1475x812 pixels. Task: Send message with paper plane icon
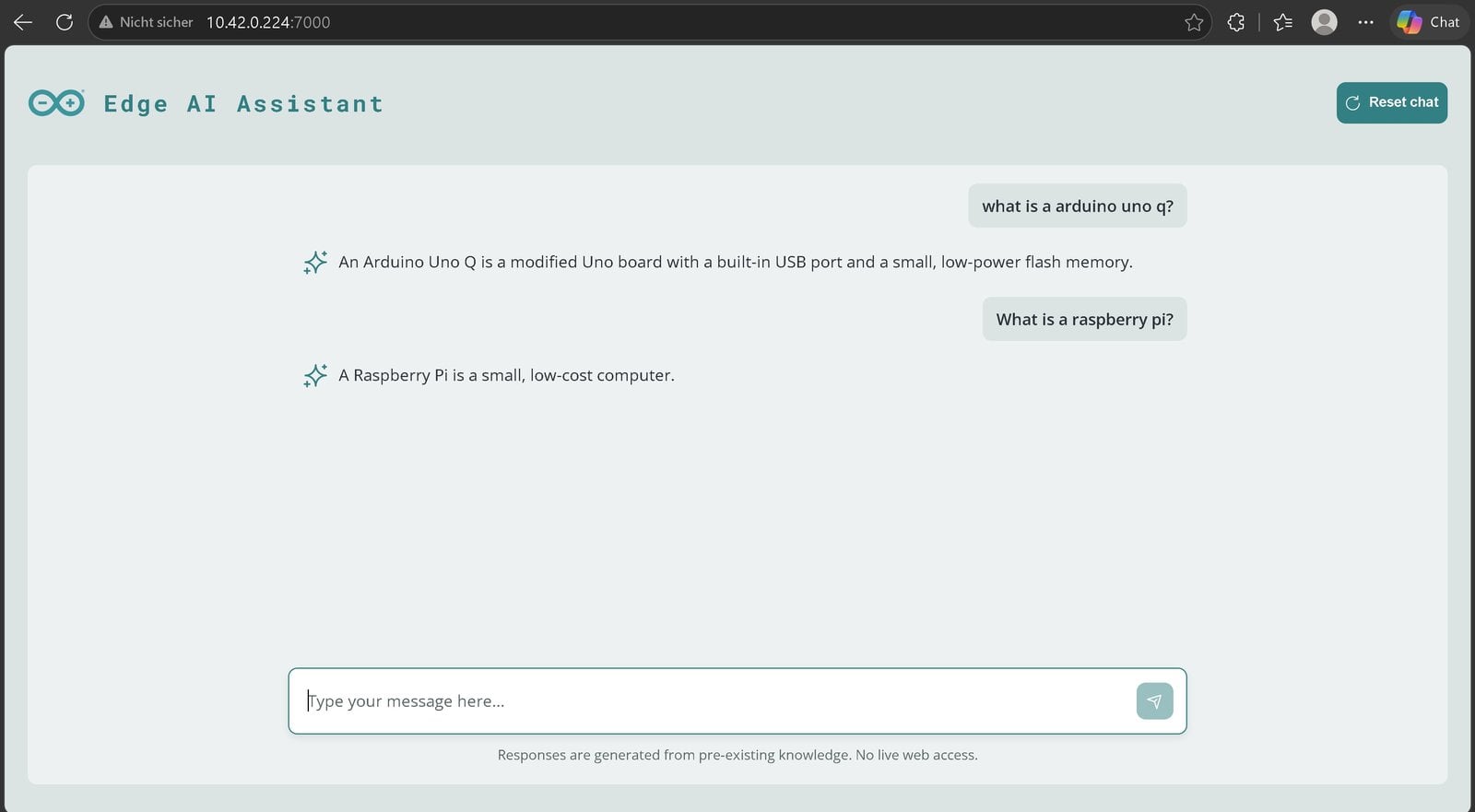(1154, 701)
